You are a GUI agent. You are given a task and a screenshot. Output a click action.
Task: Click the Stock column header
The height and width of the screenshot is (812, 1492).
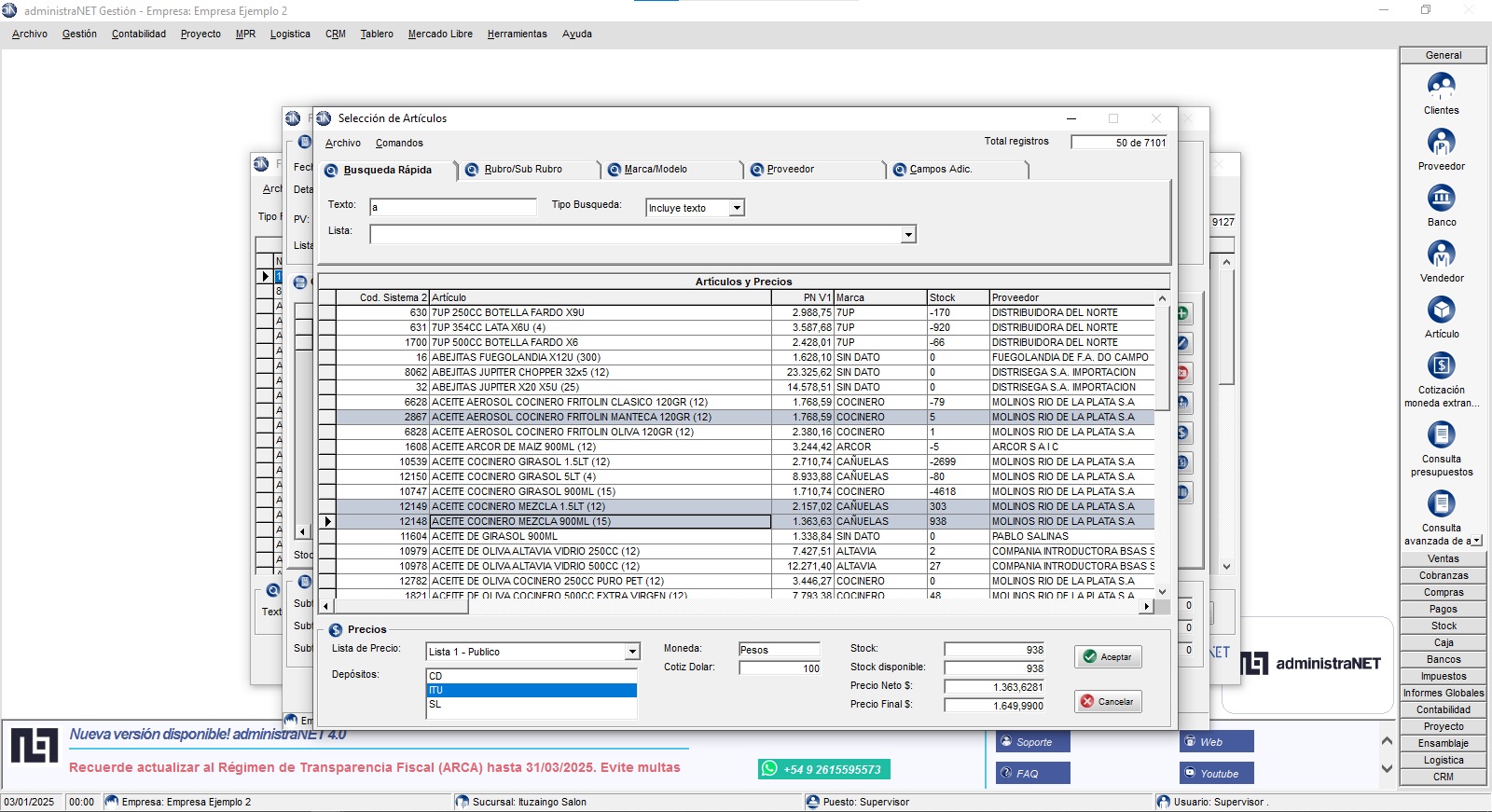(958, 297)
